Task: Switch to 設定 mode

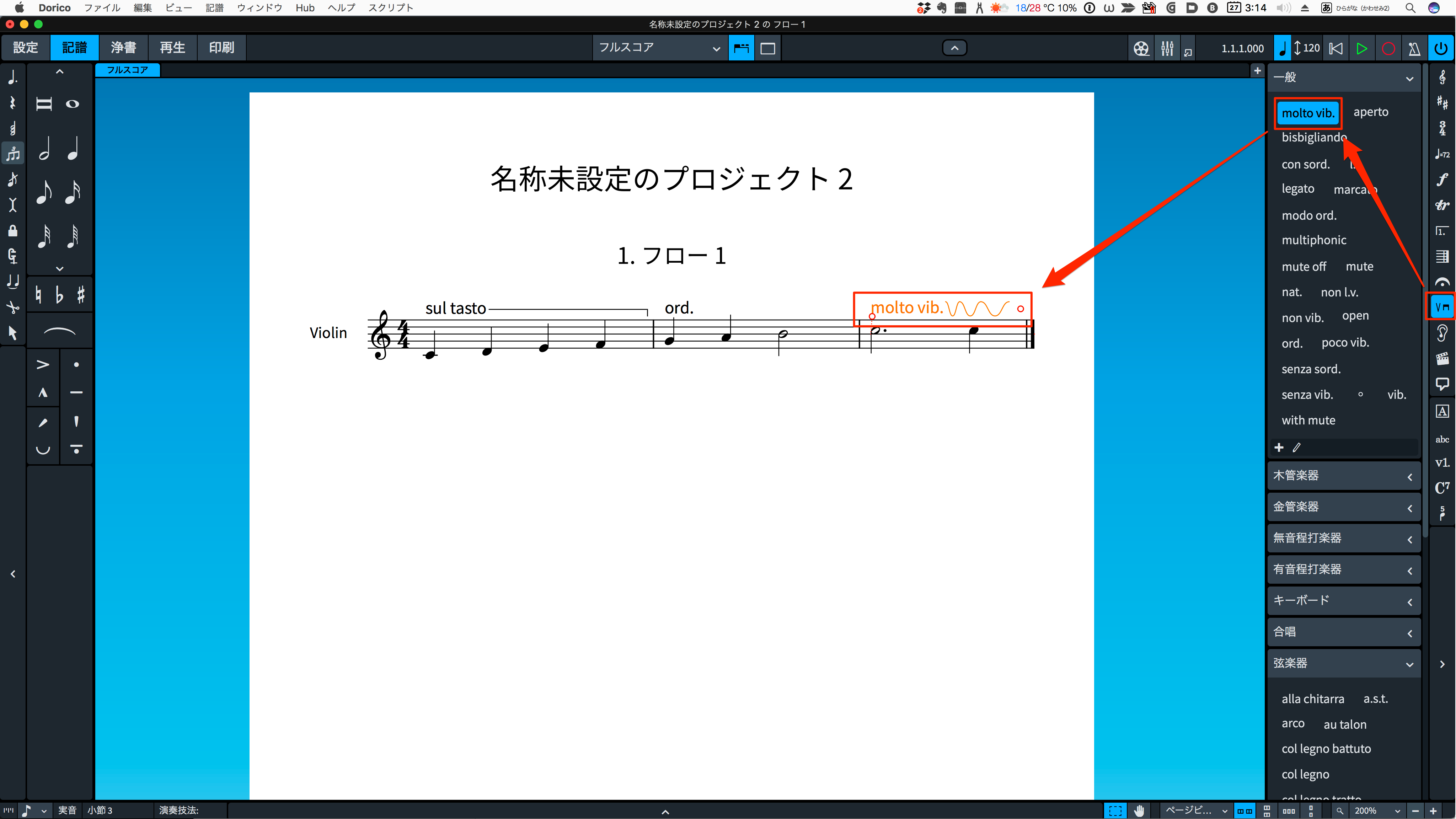Action: pyautogui.click(x=26, y=48)
